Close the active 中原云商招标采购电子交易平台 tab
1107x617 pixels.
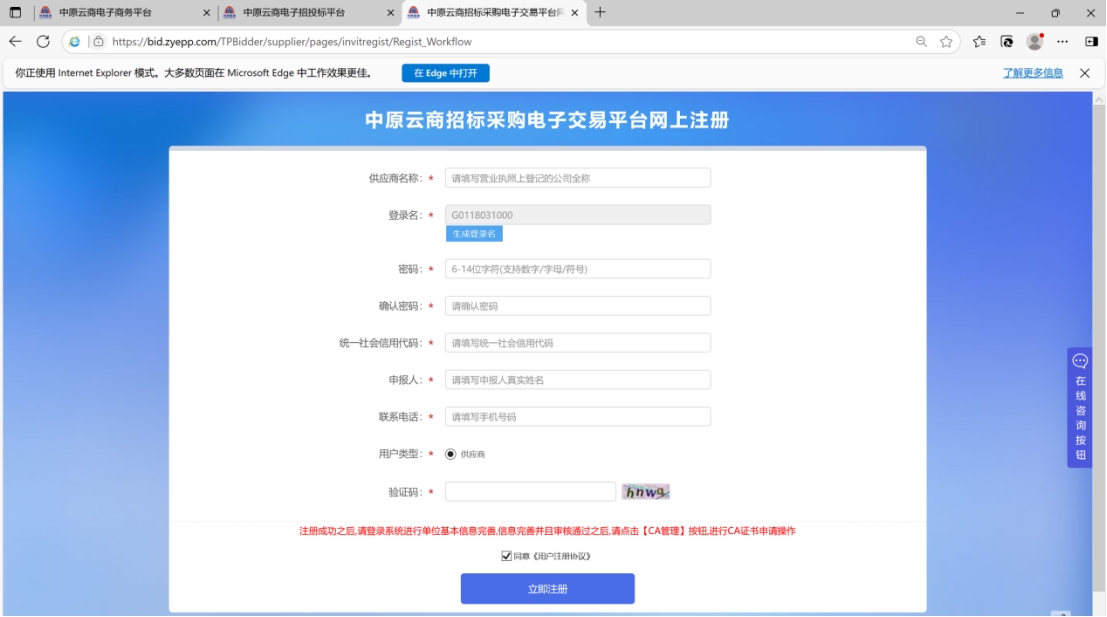tap(575, 13)
